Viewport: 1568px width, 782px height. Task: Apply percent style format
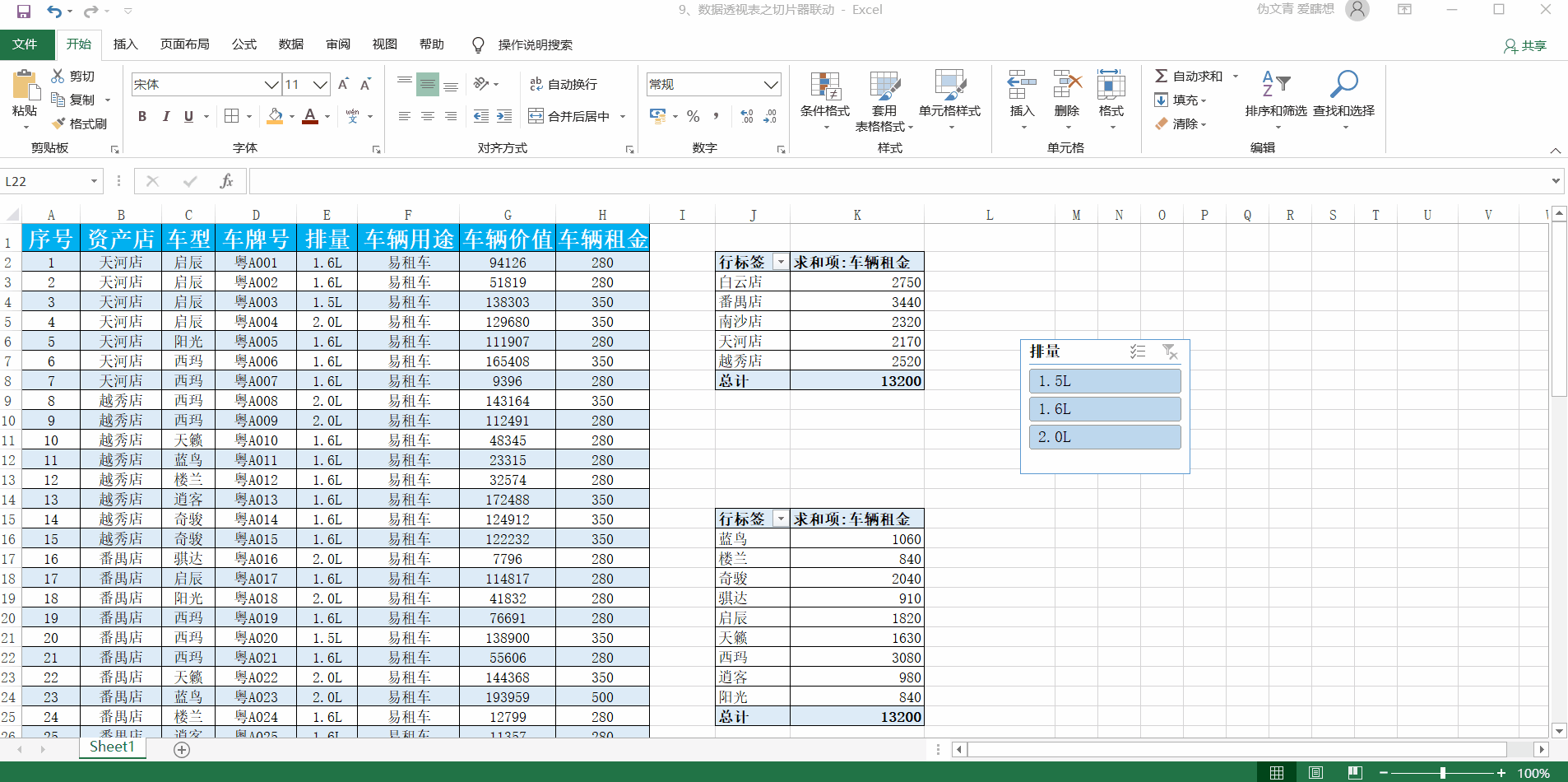click(x=694, y=116)
